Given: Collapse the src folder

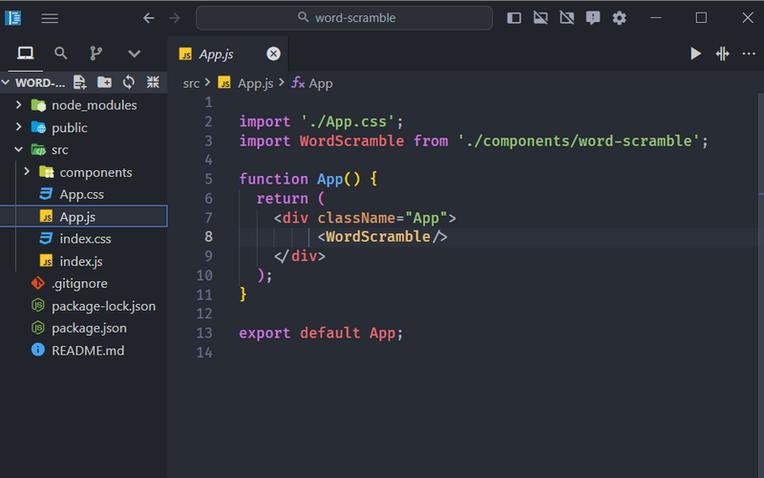Looking at the screenshot, I should [19, 150].
